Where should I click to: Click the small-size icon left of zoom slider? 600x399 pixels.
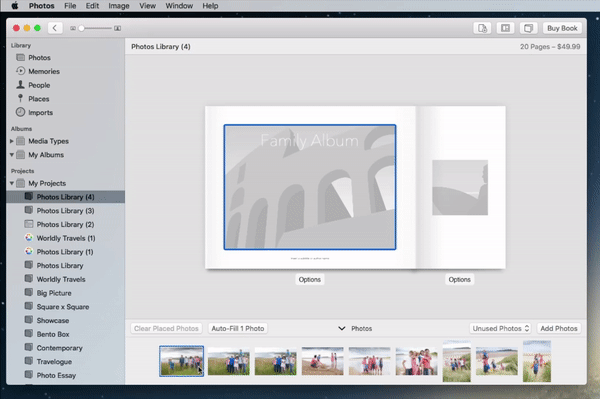click(73, 28)
